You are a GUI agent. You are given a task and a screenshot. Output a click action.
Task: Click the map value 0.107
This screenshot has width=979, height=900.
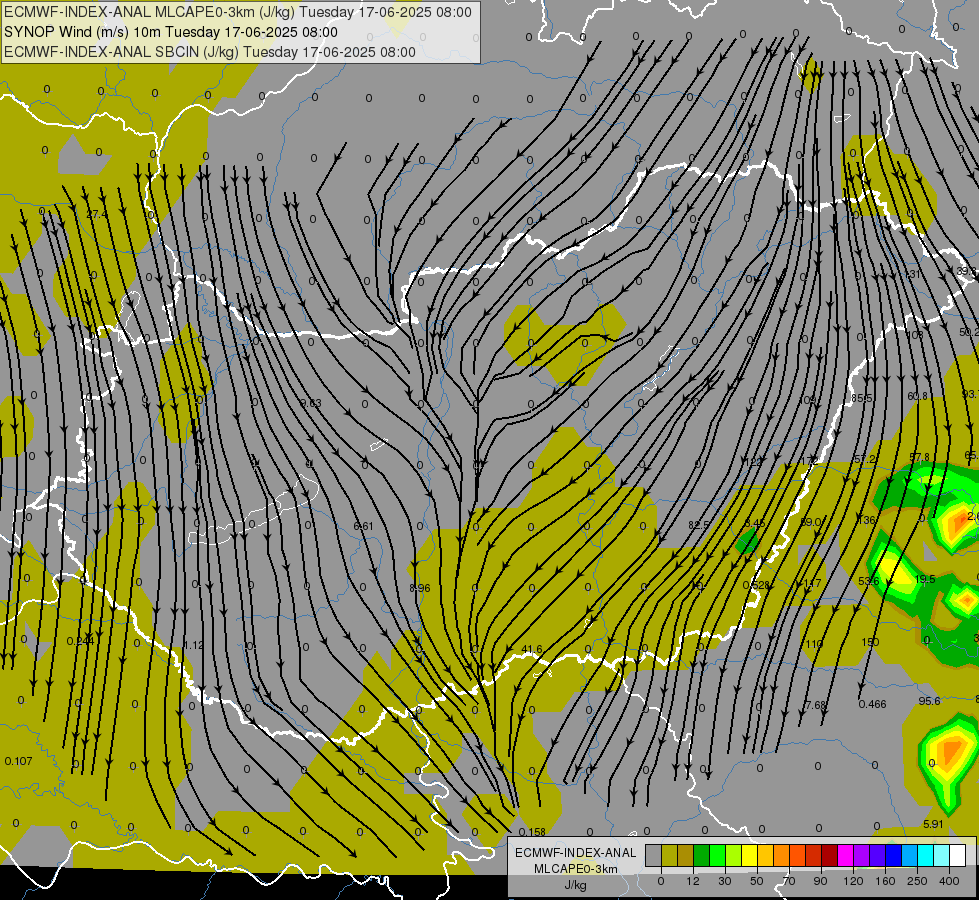pos(18,761)
